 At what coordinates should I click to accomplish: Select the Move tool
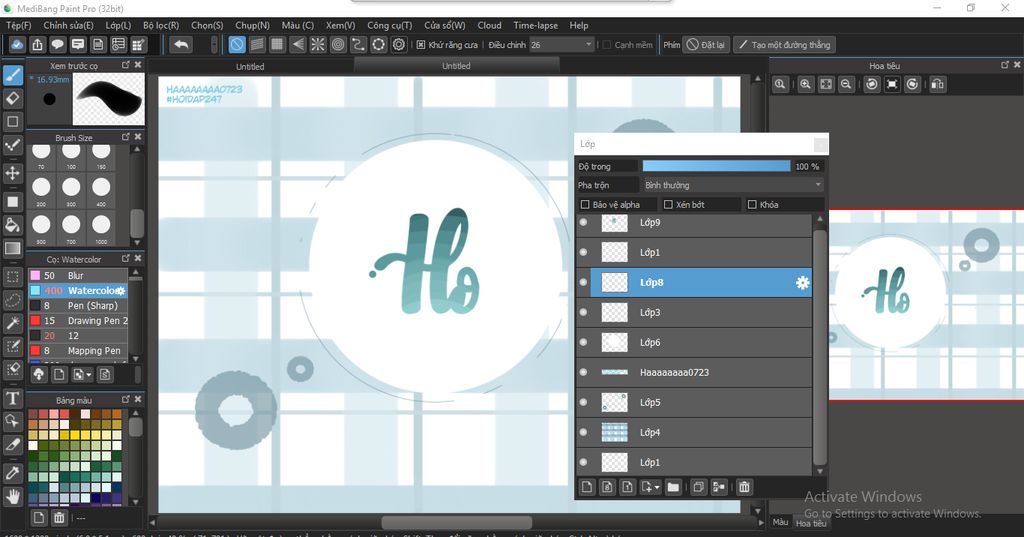12,173
